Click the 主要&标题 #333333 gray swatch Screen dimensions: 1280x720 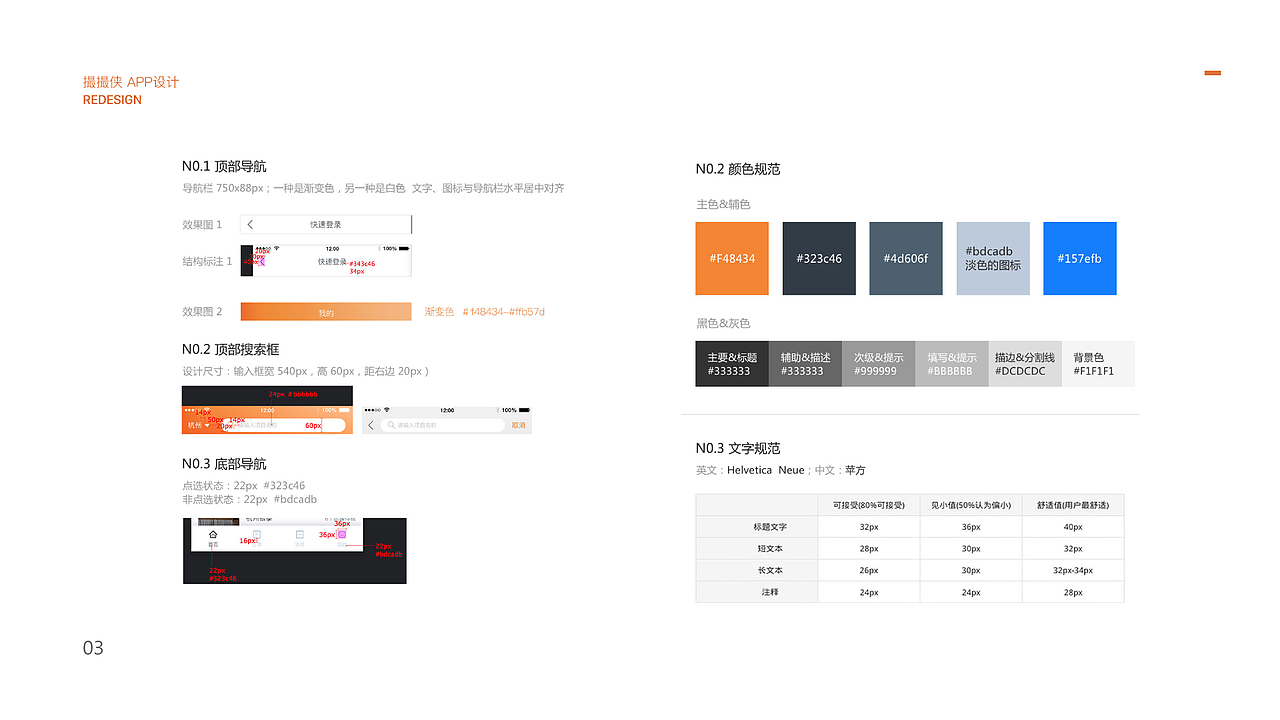(x=731, y=363)
